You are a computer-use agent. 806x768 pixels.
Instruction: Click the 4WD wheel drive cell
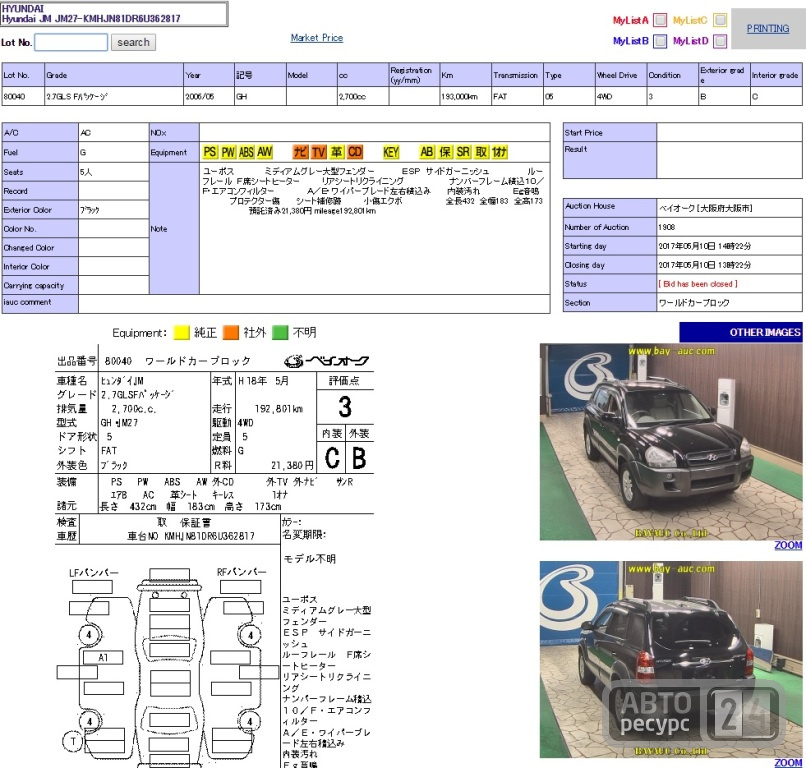[x=620, y=97]
